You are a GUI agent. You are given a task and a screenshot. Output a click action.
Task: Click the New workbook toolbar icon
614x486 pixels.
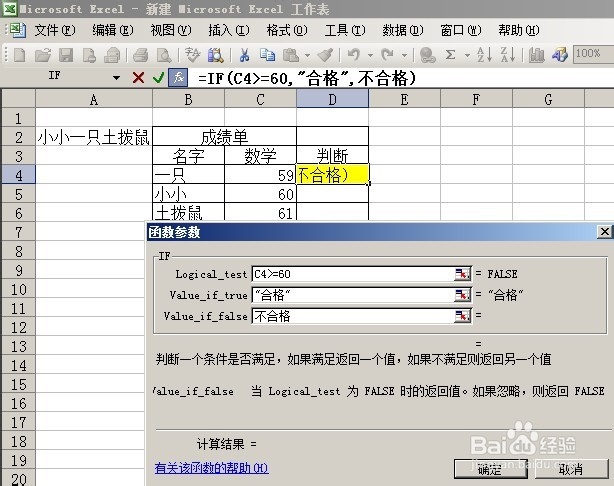click(x=19, y=55)
